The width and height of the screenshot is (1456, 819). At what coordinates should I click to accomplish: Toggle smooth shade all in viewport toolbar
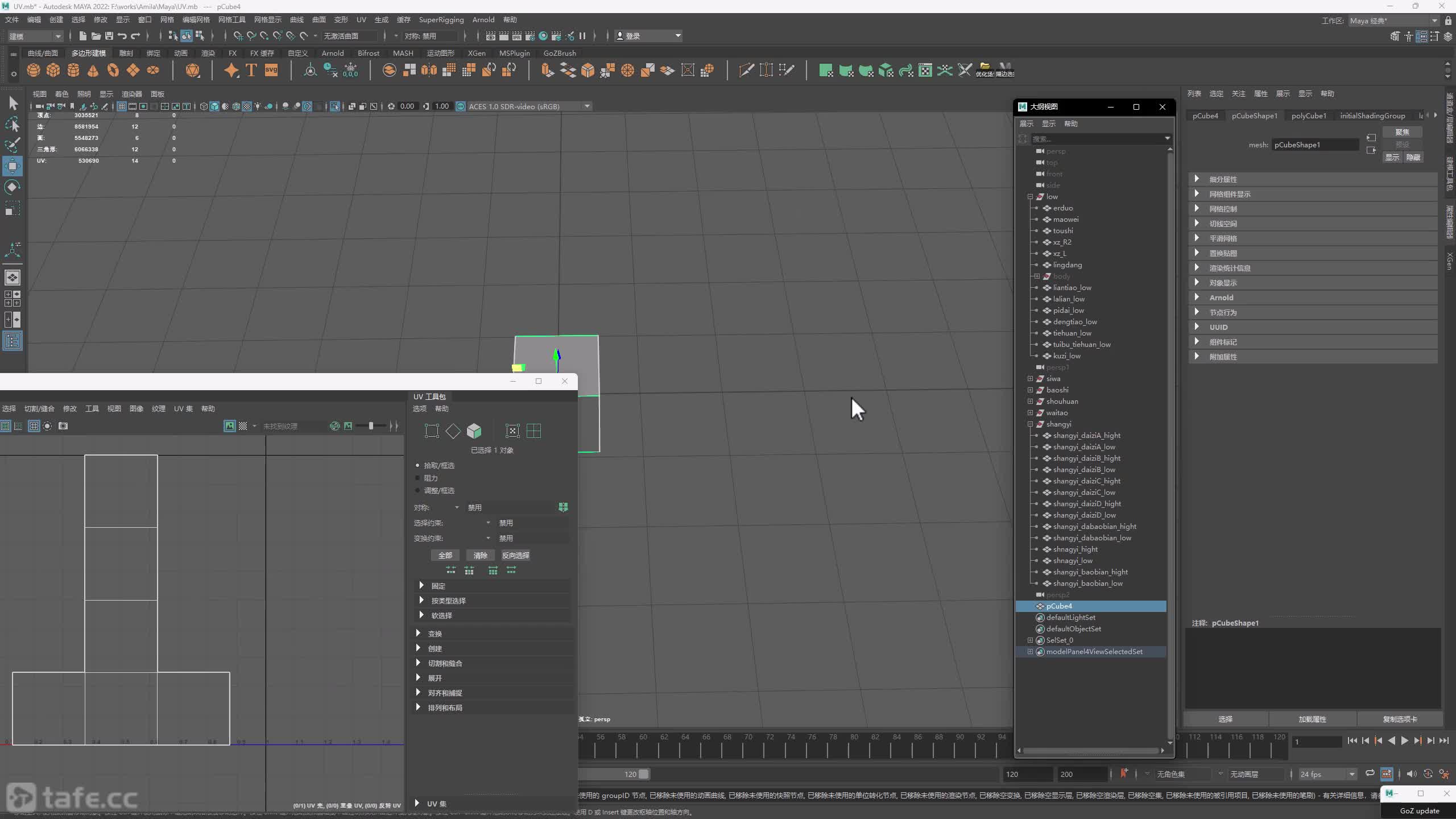coord(214,106)
